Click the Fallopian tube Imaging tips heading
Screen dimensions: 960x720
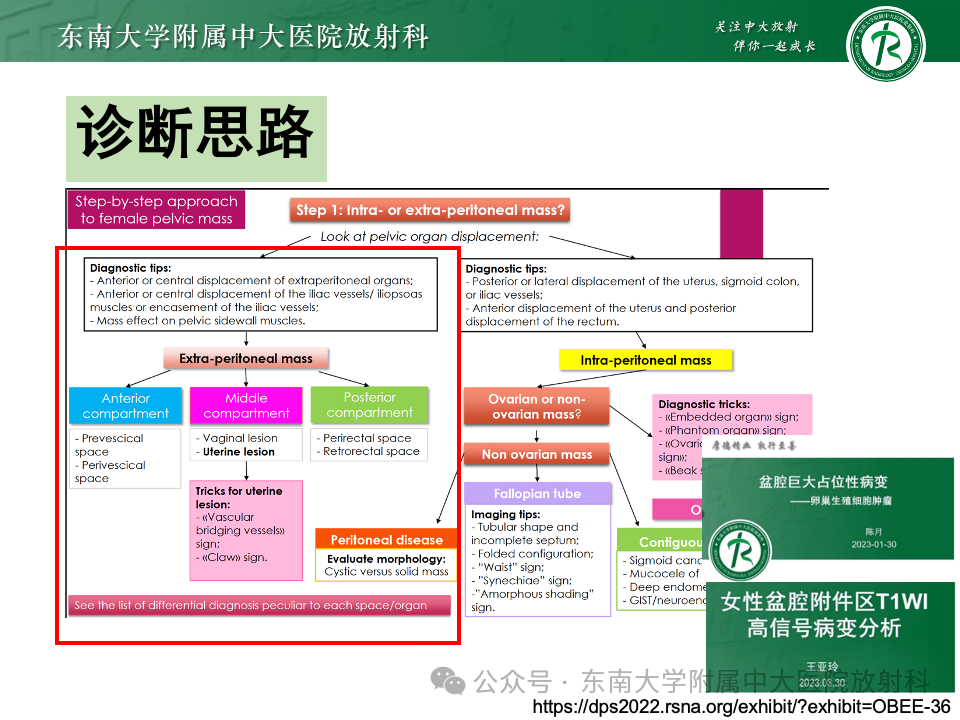pos(506,514)
